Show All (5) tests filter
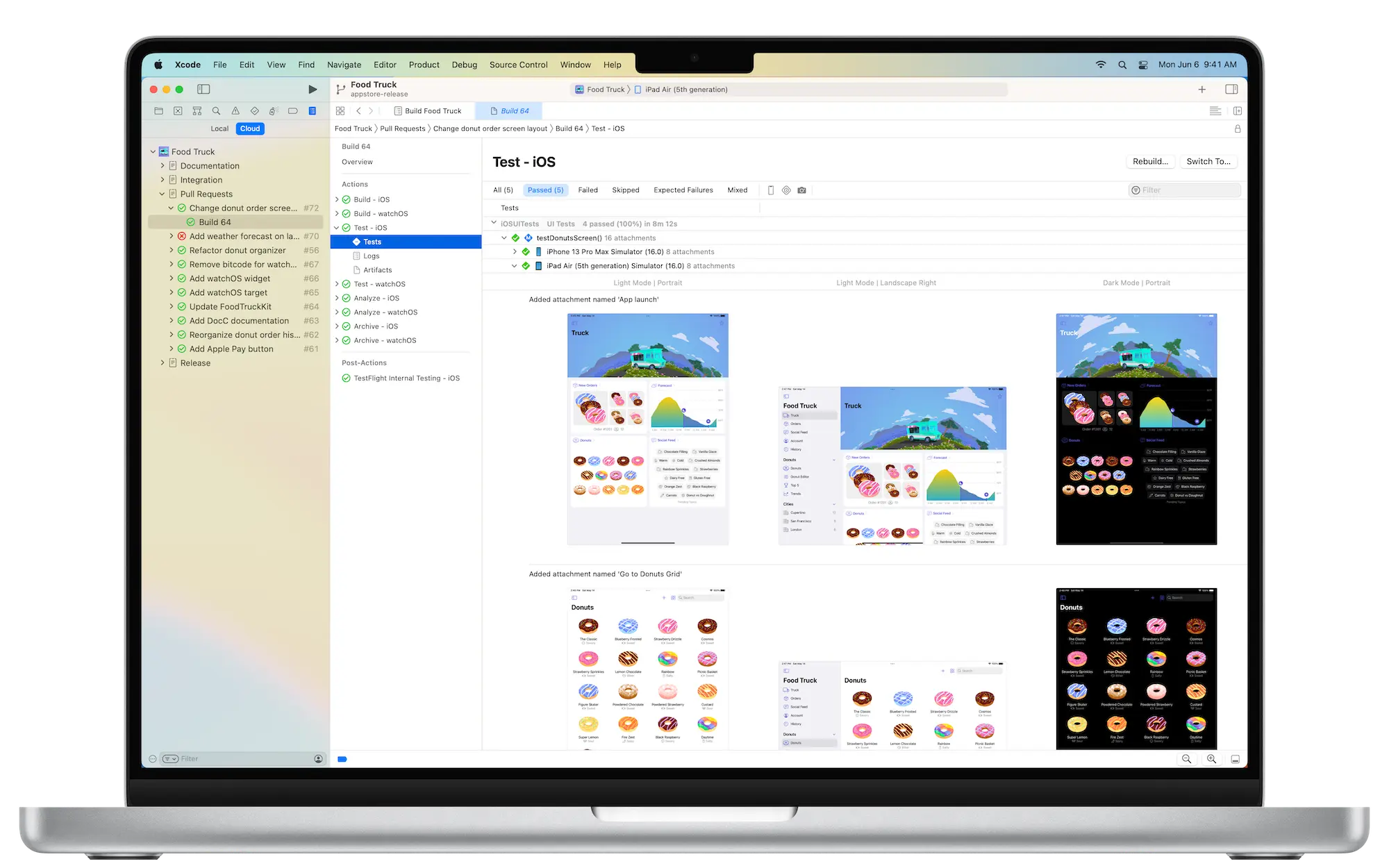The height and width of the screenshot is (868, 1389). click(x=503, y=190)
